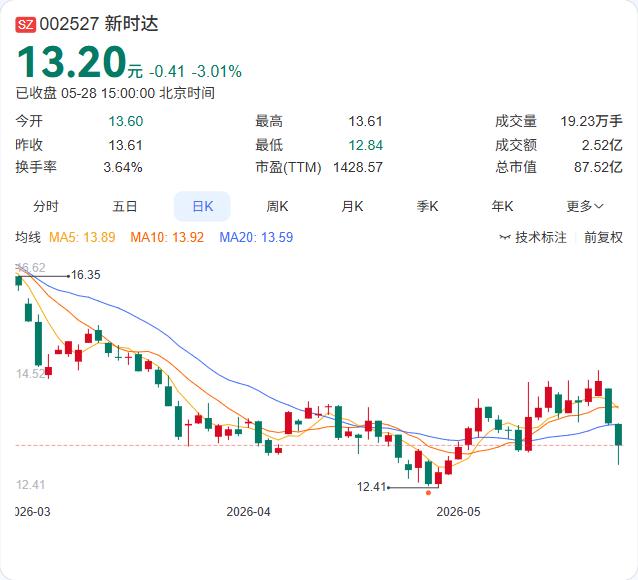Screen dimensions: 638x580
Task: Click the 最高 label
Action: [269, 121]
